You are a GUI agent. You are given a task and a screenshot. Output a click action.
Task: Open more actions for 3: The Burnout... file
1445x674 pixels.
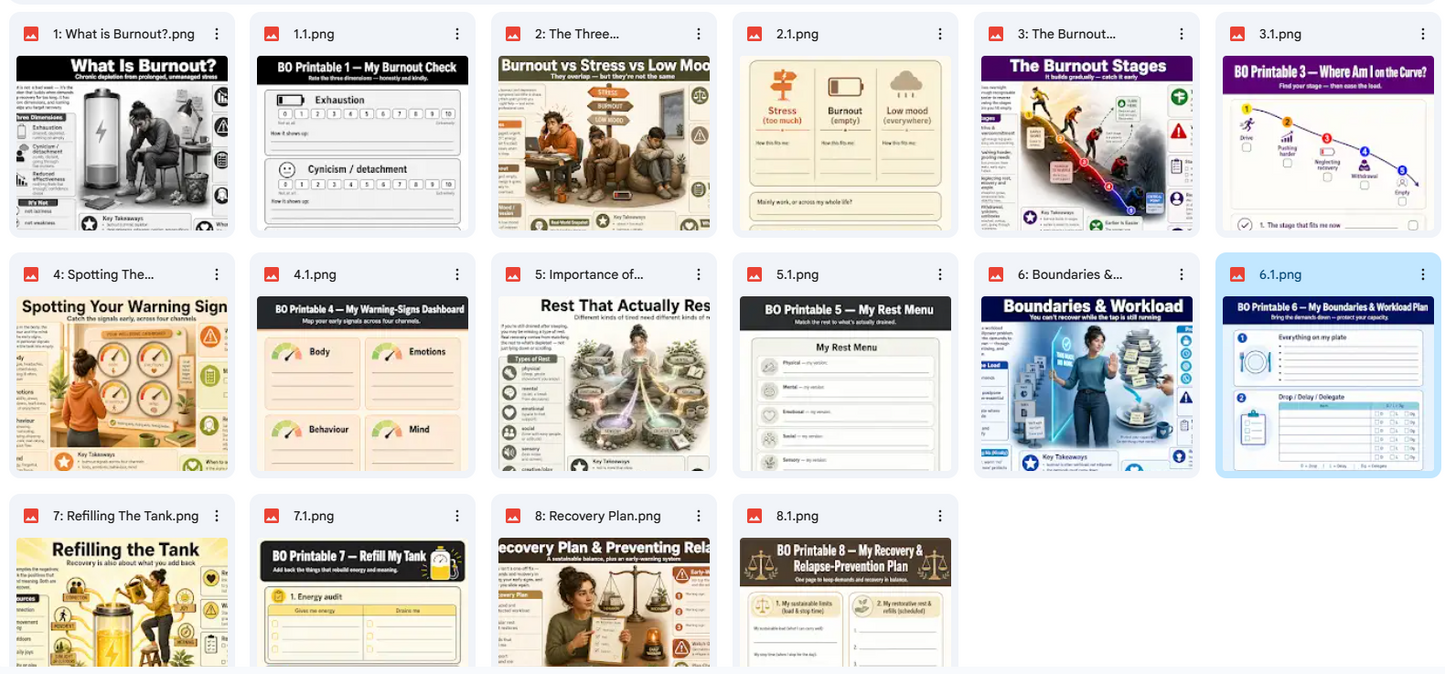coord(1182,34)
